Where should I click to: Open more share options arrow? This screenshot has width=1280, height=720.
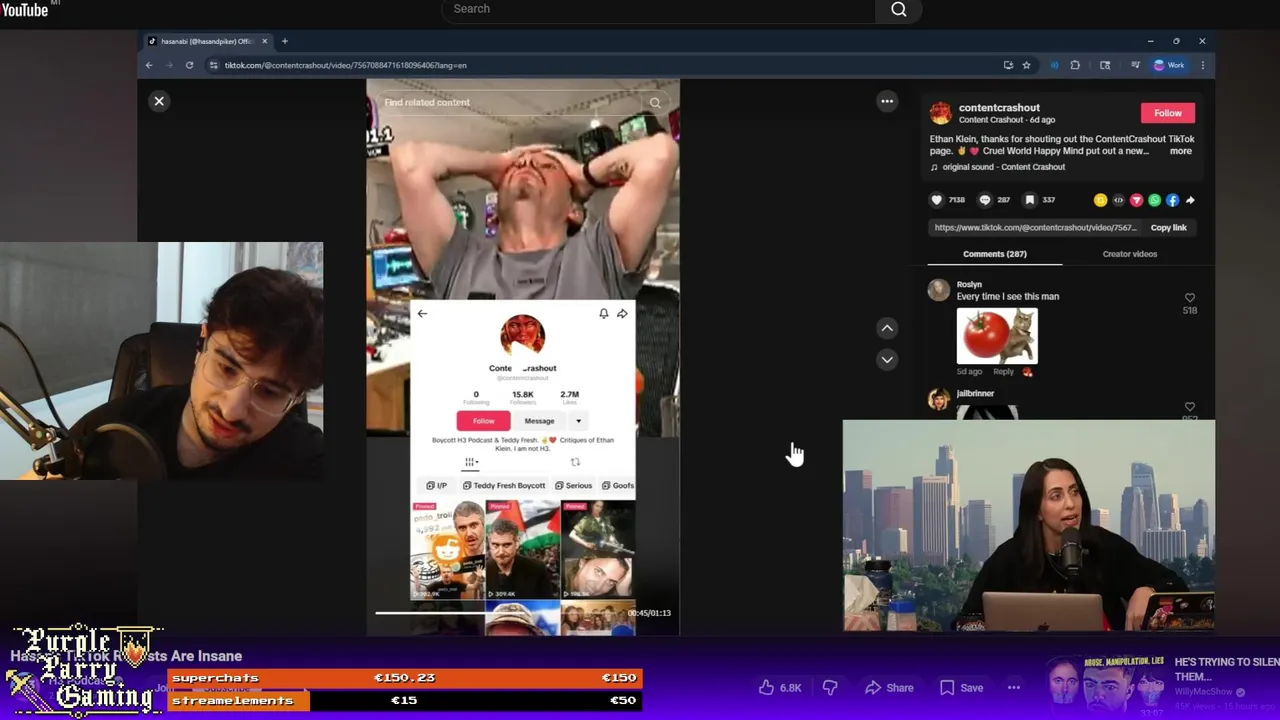coord(1190,200)
